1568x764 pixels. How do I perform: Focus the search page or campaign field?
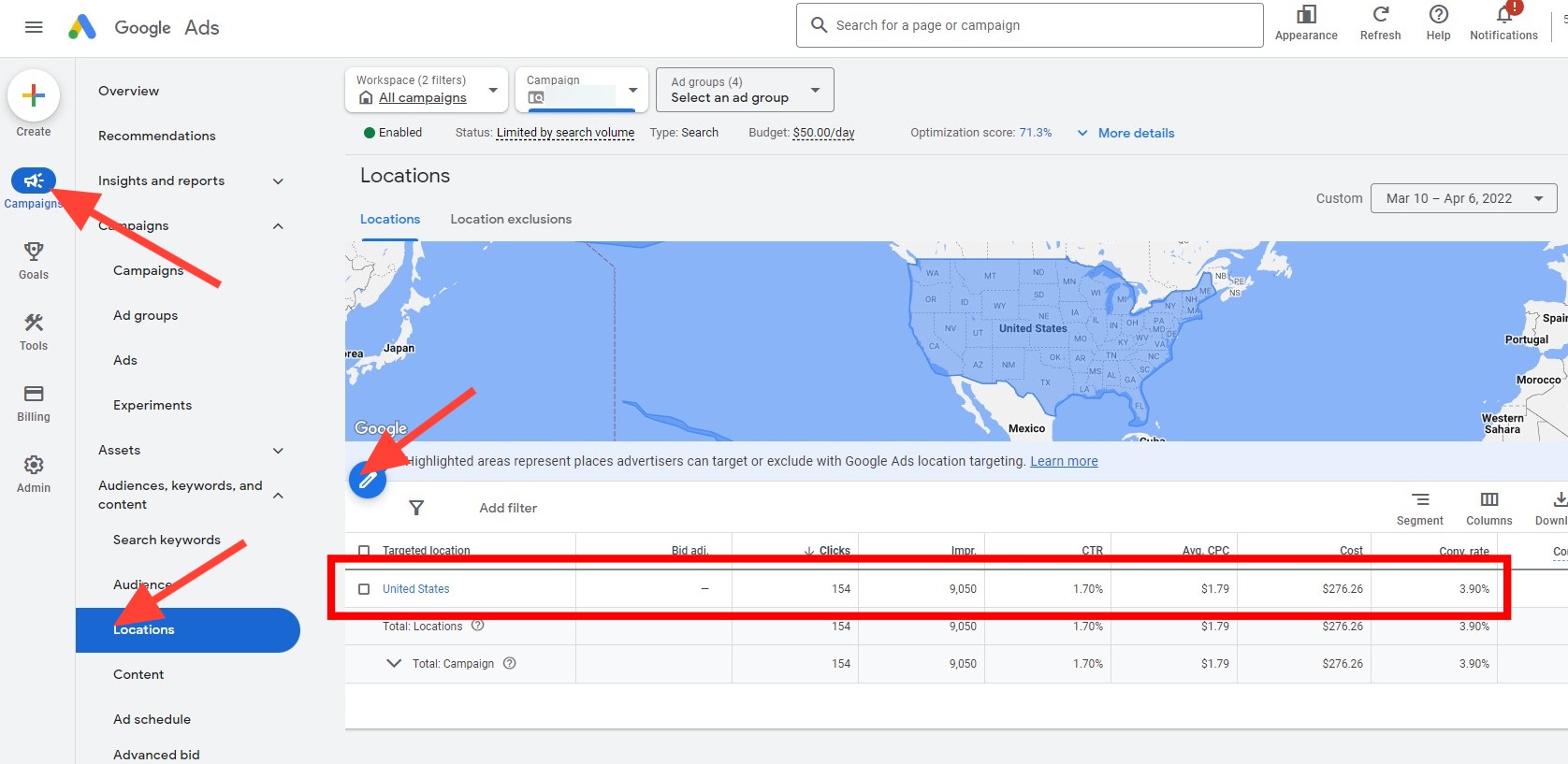[1029, 25]
